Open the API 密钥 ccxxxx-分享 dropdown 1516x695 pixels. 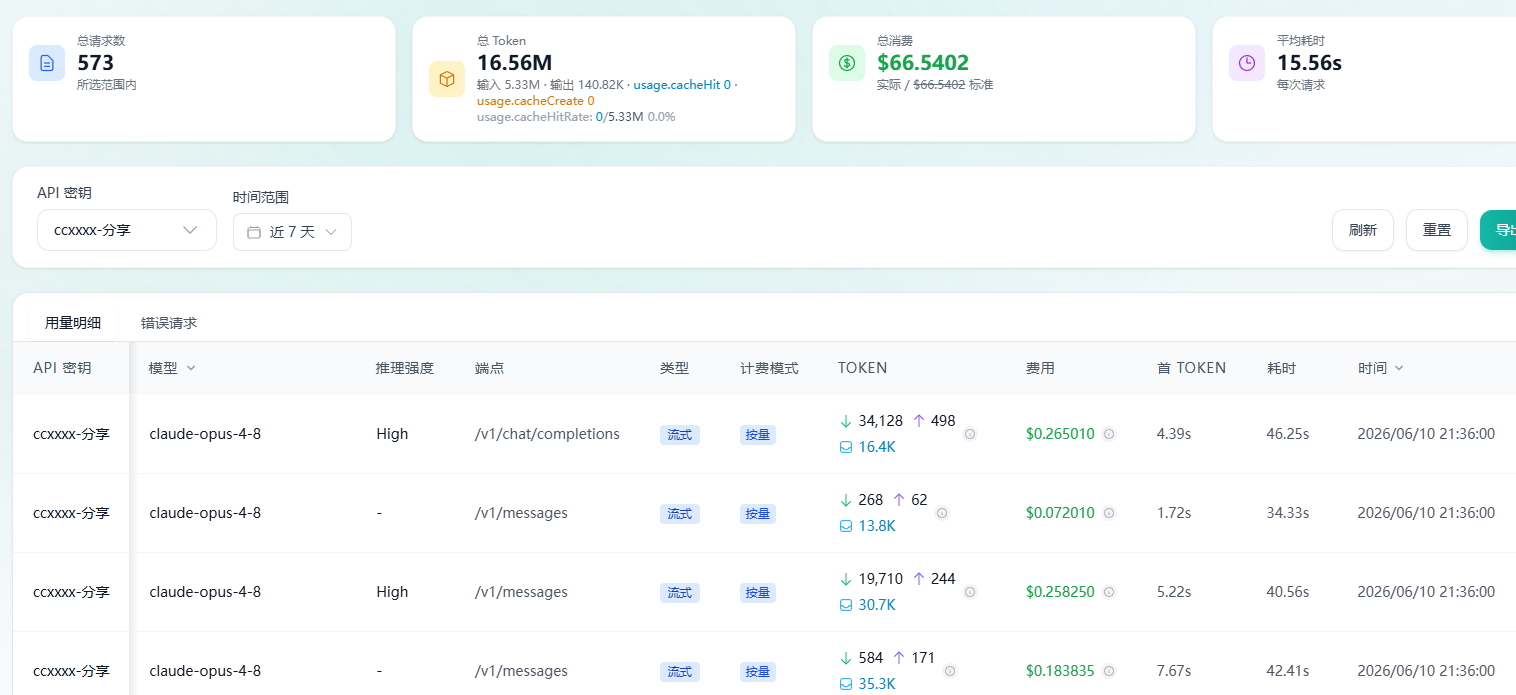click(127, 230)
